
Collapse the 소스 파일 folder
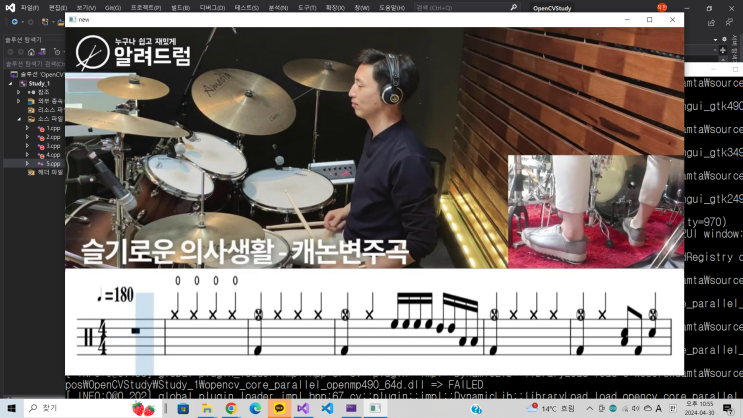[18, 119]
